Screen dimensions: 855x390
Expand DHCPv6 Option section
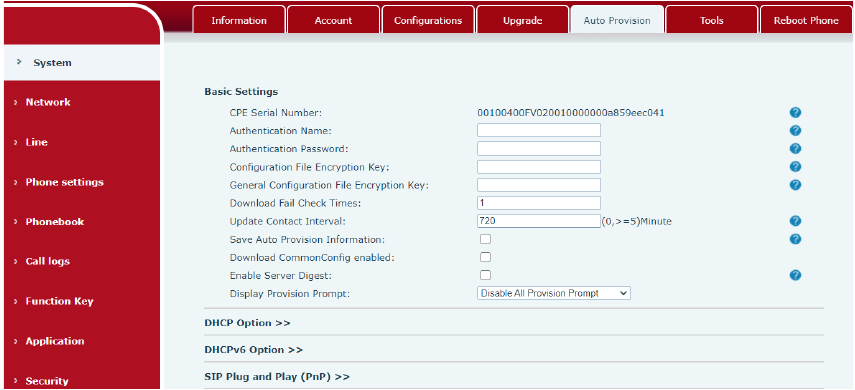pos(254,350)
